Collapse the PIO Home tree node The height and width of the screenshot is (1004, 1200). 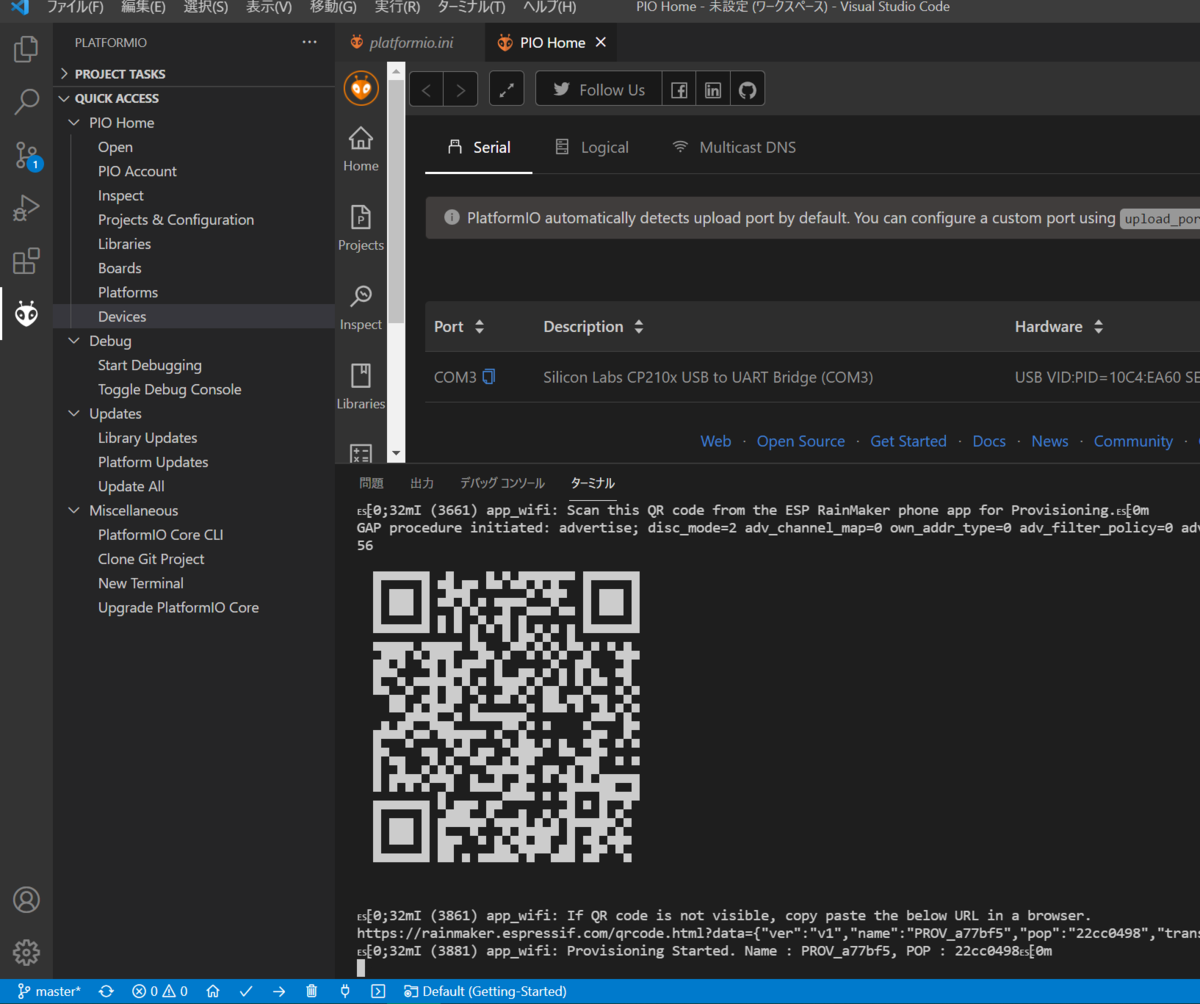point(73,123)
